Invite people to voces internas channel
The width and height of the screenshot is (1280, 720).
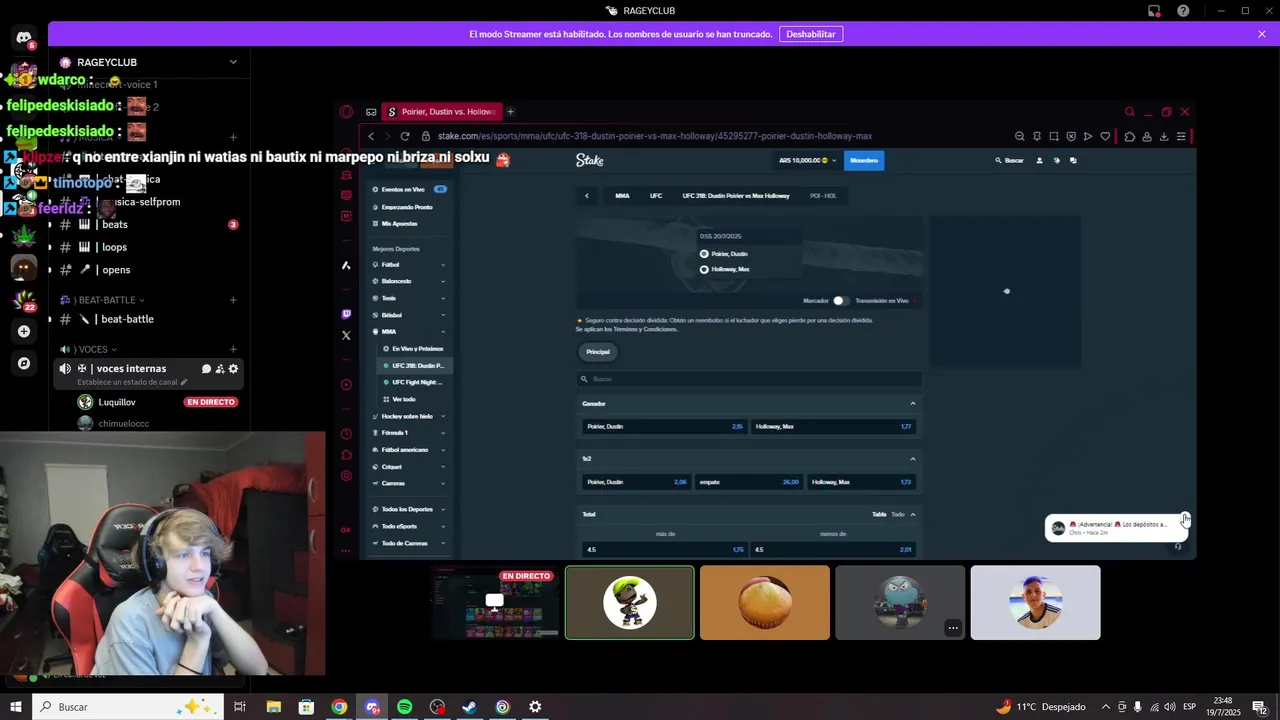[220, 369]
